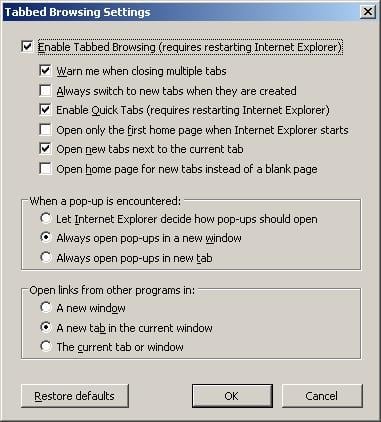Image resolution: width=381 pixels, height=422 pixels.
Task: Toggle Warn me when closing multiple tabs
Action: (x=45, y=71)
